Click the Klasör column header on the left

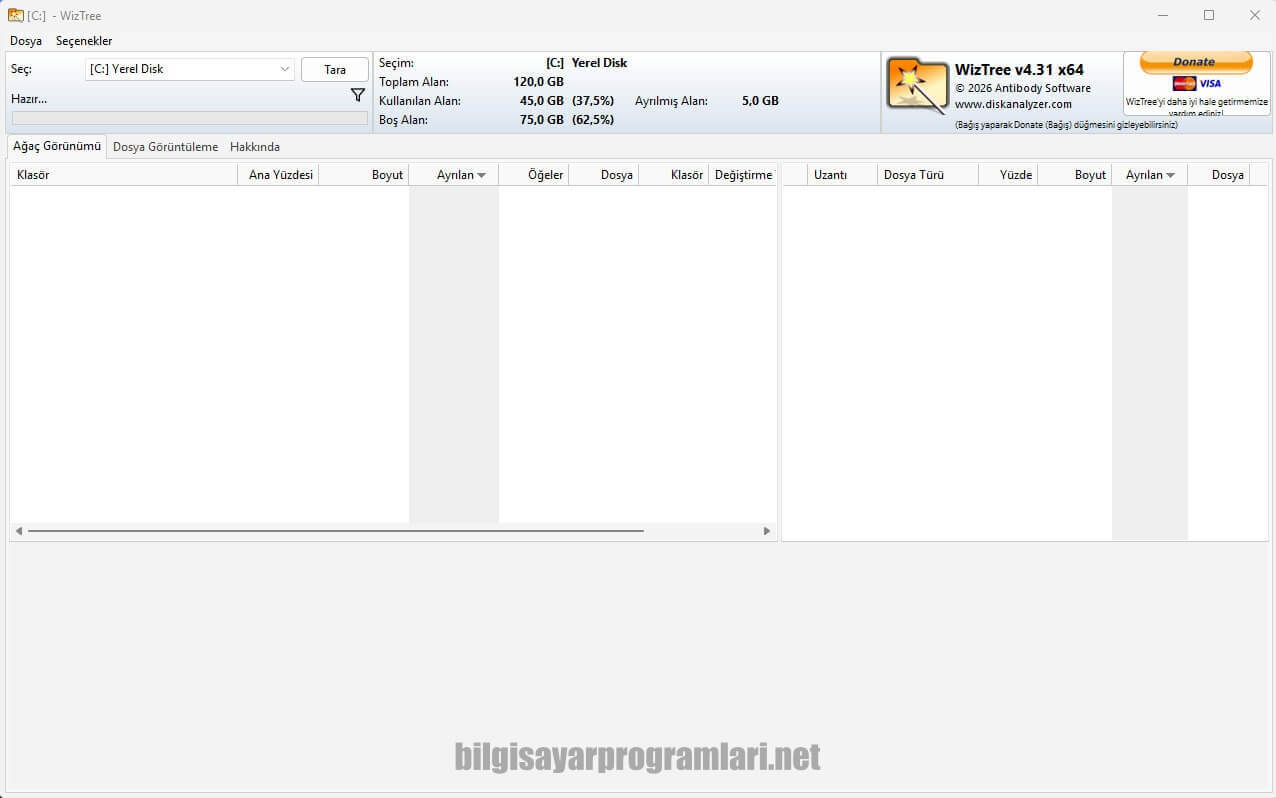pyautogui.click(x=124, y=175)
